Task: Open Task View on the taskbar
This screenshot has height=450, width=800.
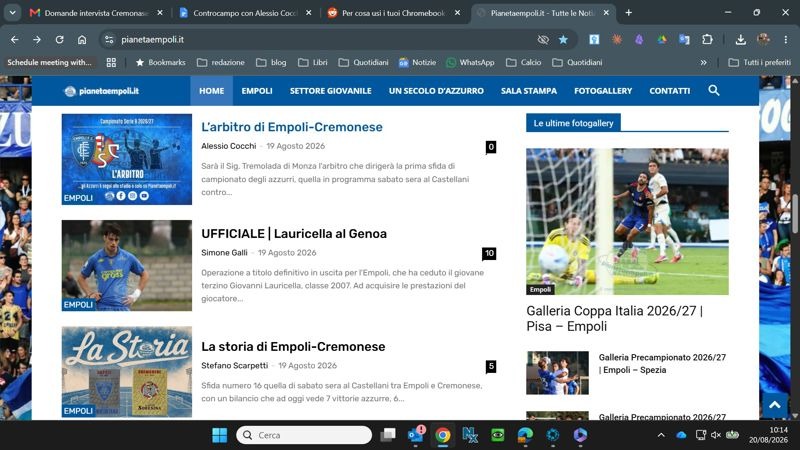Action: click(388, 435)
